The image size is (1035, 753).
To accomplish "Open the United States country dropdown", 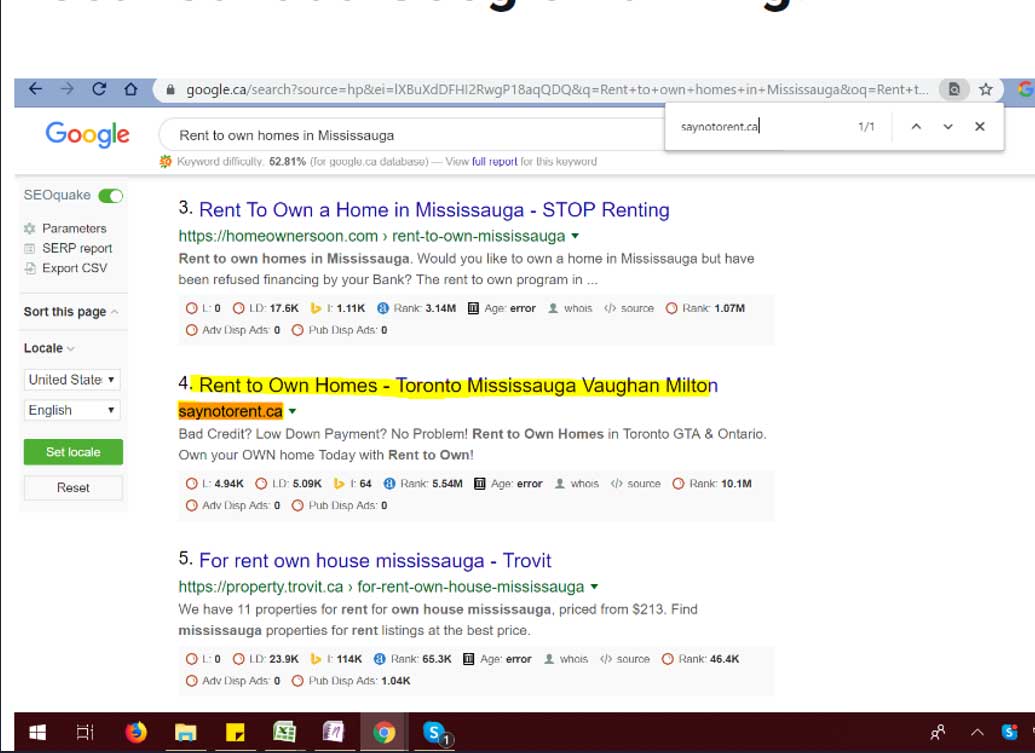I will coord(72,379).
